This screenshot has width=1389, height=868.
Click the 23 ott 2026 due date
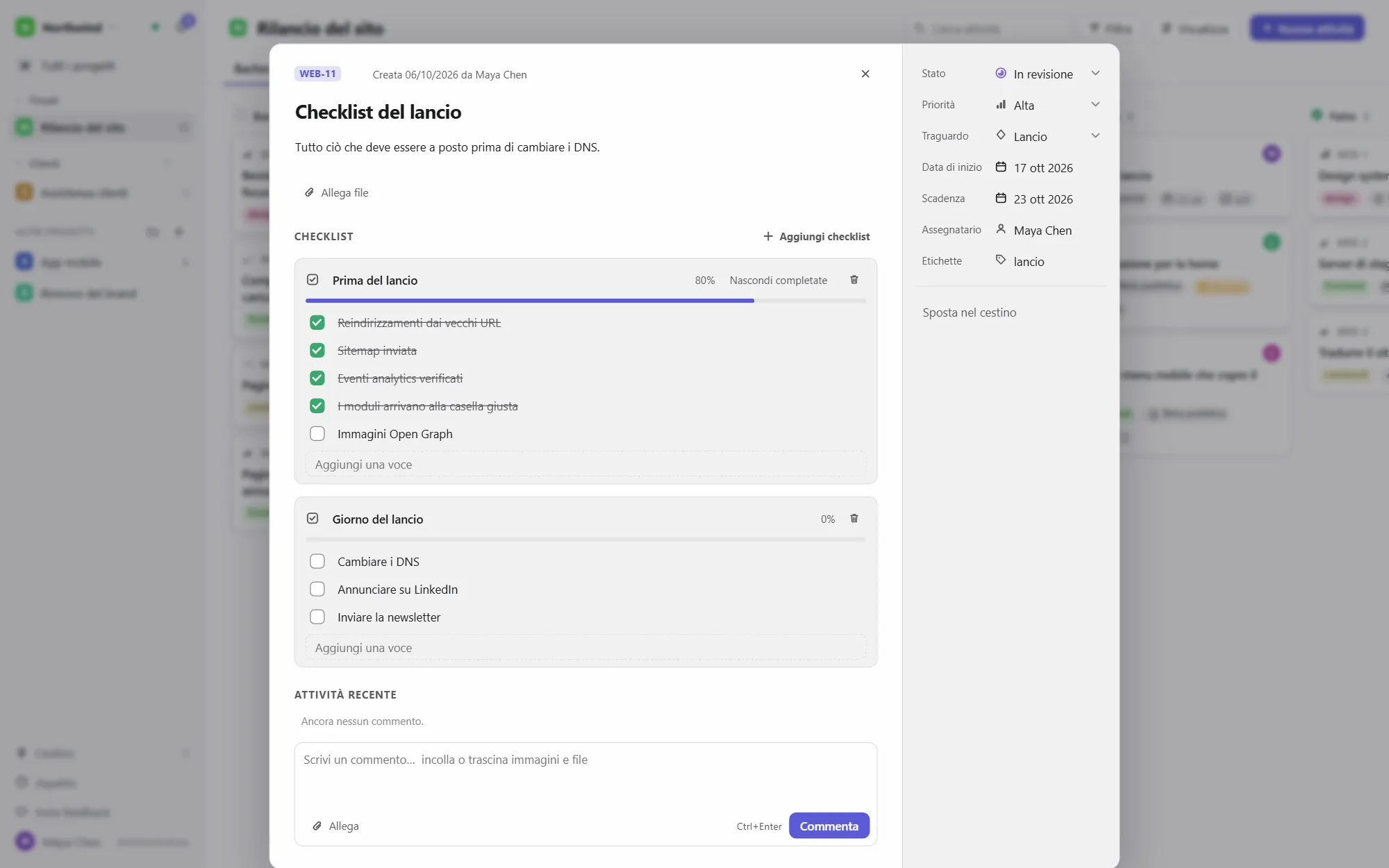1043,199
